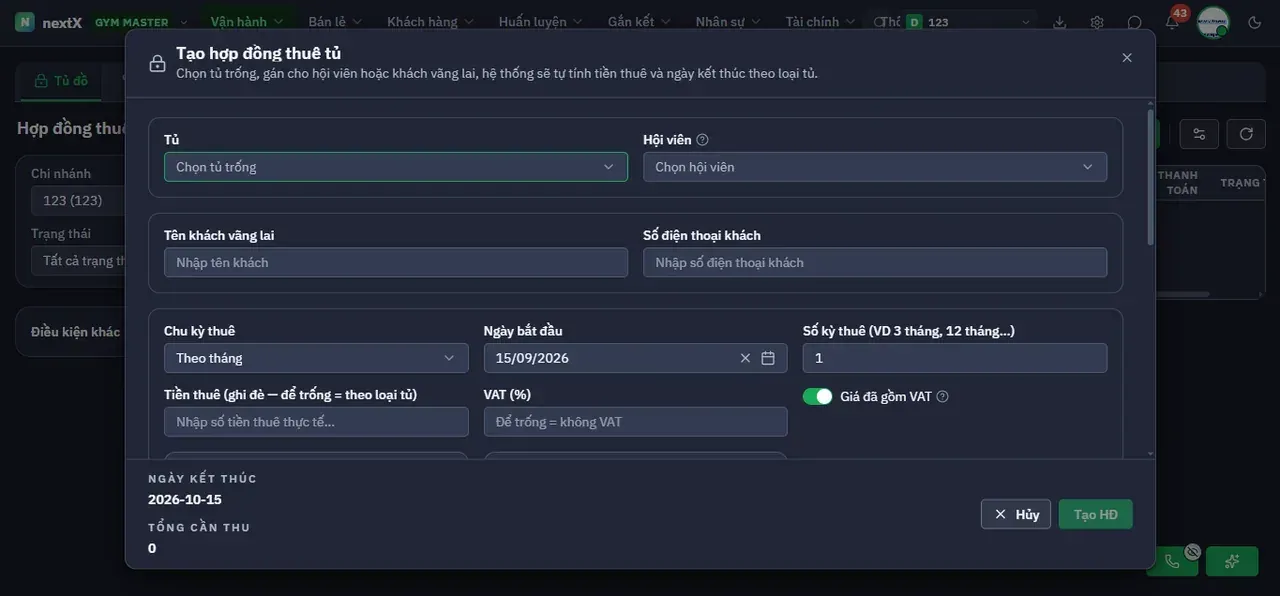Expand the GYM MASTER app switcher
Image resolution: width=1280 pixels, height=596 pixels.
[141, 22]
